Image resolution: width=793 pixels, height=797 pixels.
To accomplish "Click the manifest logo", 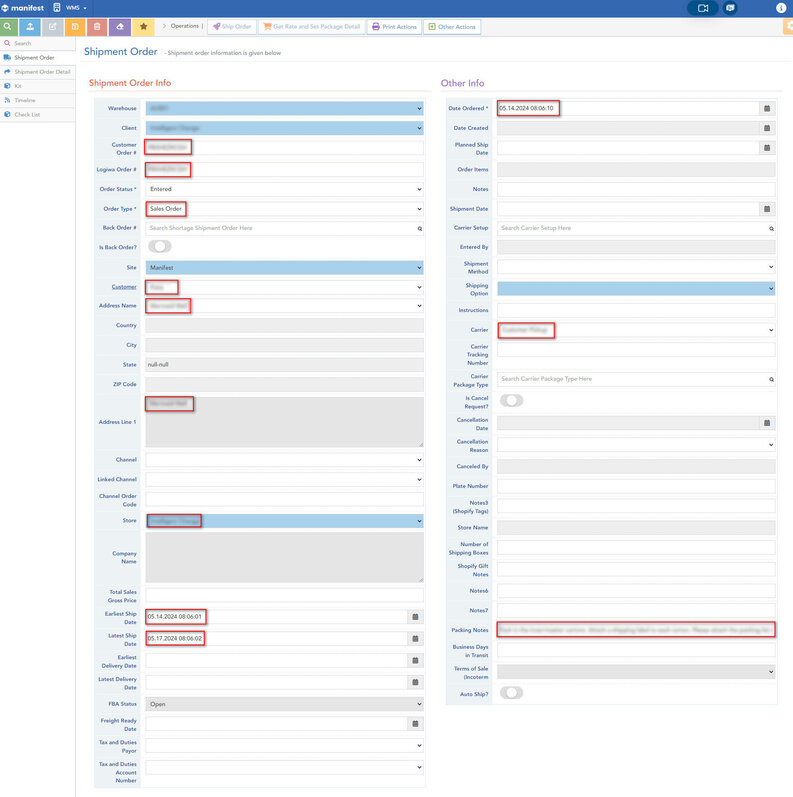I will [x=23, y=8].
